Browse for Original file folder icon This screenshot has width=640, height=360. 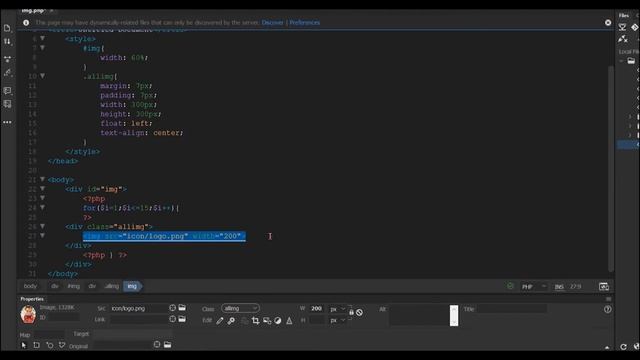click(x=167, y=344)
